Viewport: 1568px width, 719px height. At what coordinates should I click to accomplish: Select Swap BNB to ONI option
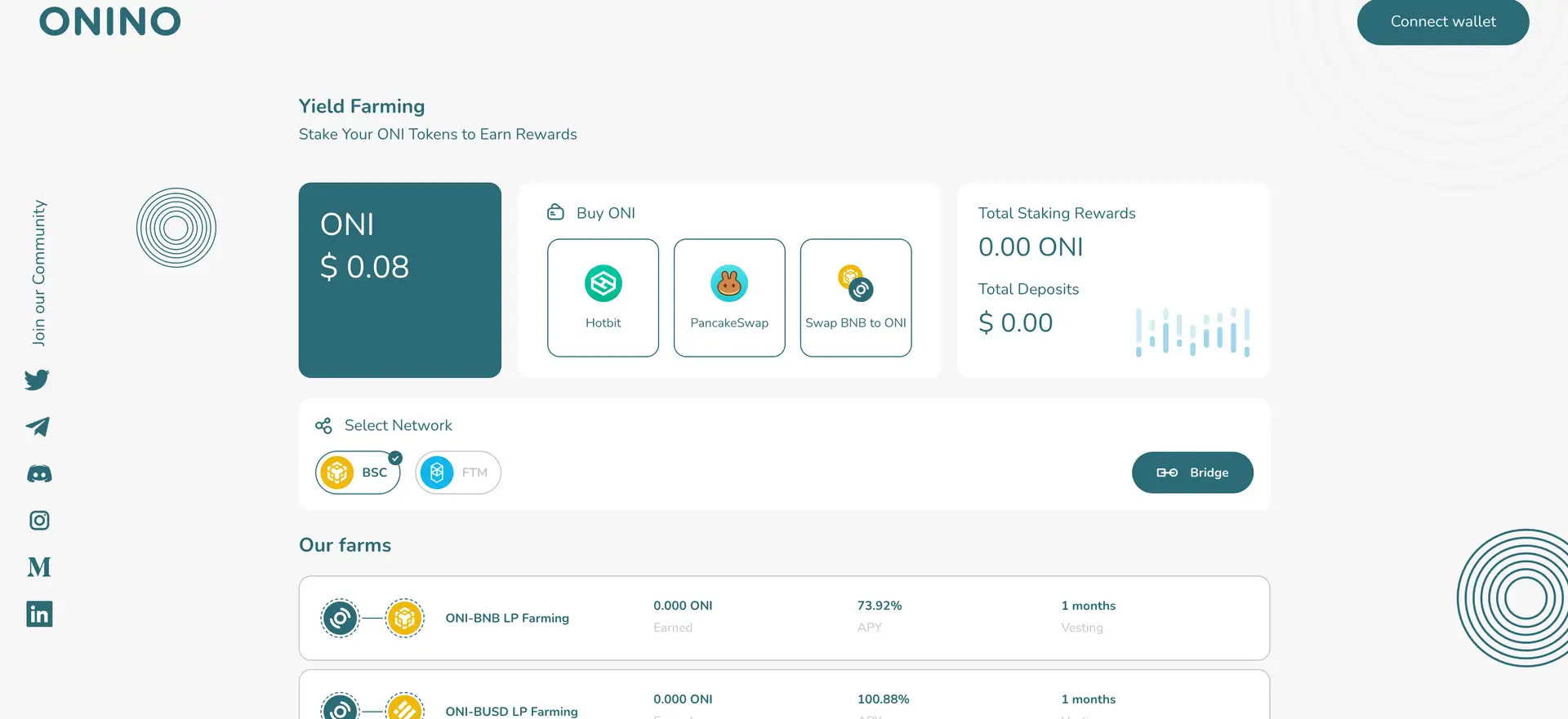[x=855, y=298]
